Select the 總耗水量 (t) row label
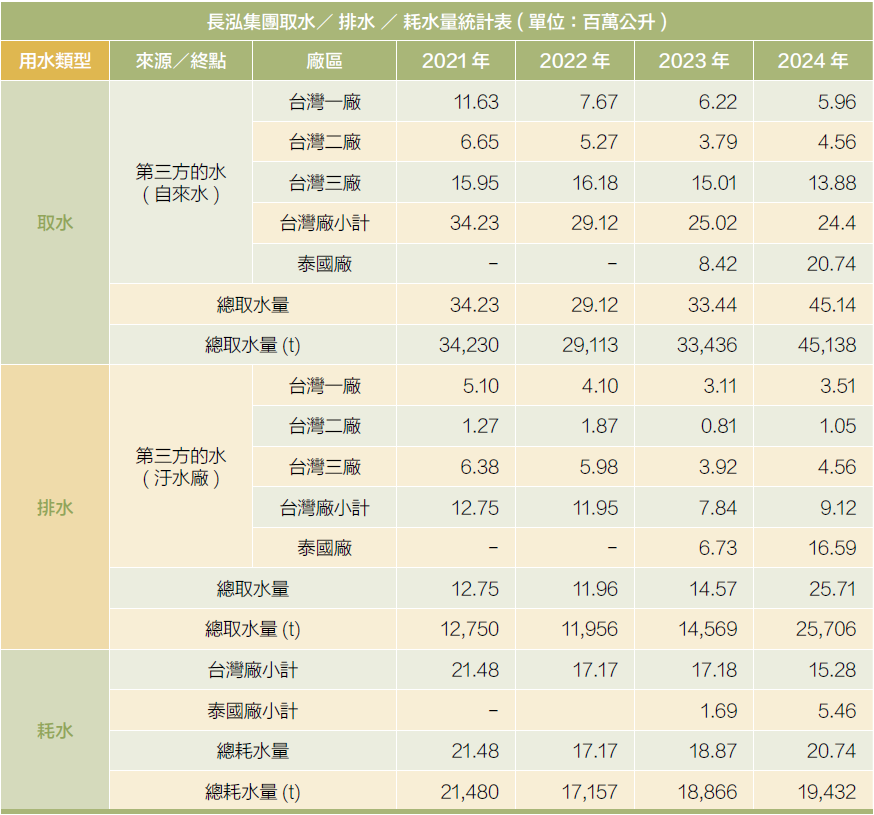This screenshot has height=815, width=874. (x=253, y=792)
